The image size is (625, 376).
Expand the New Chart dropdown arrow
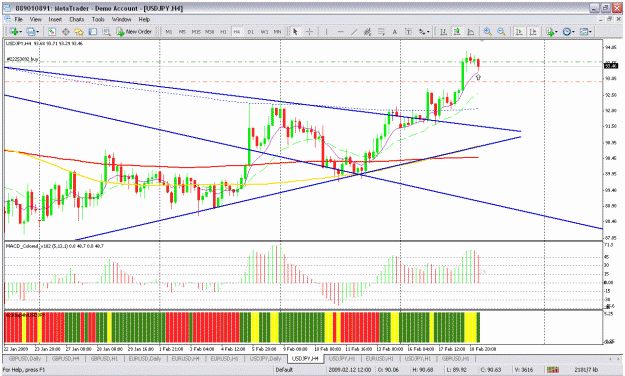click(x=21, y=32)
